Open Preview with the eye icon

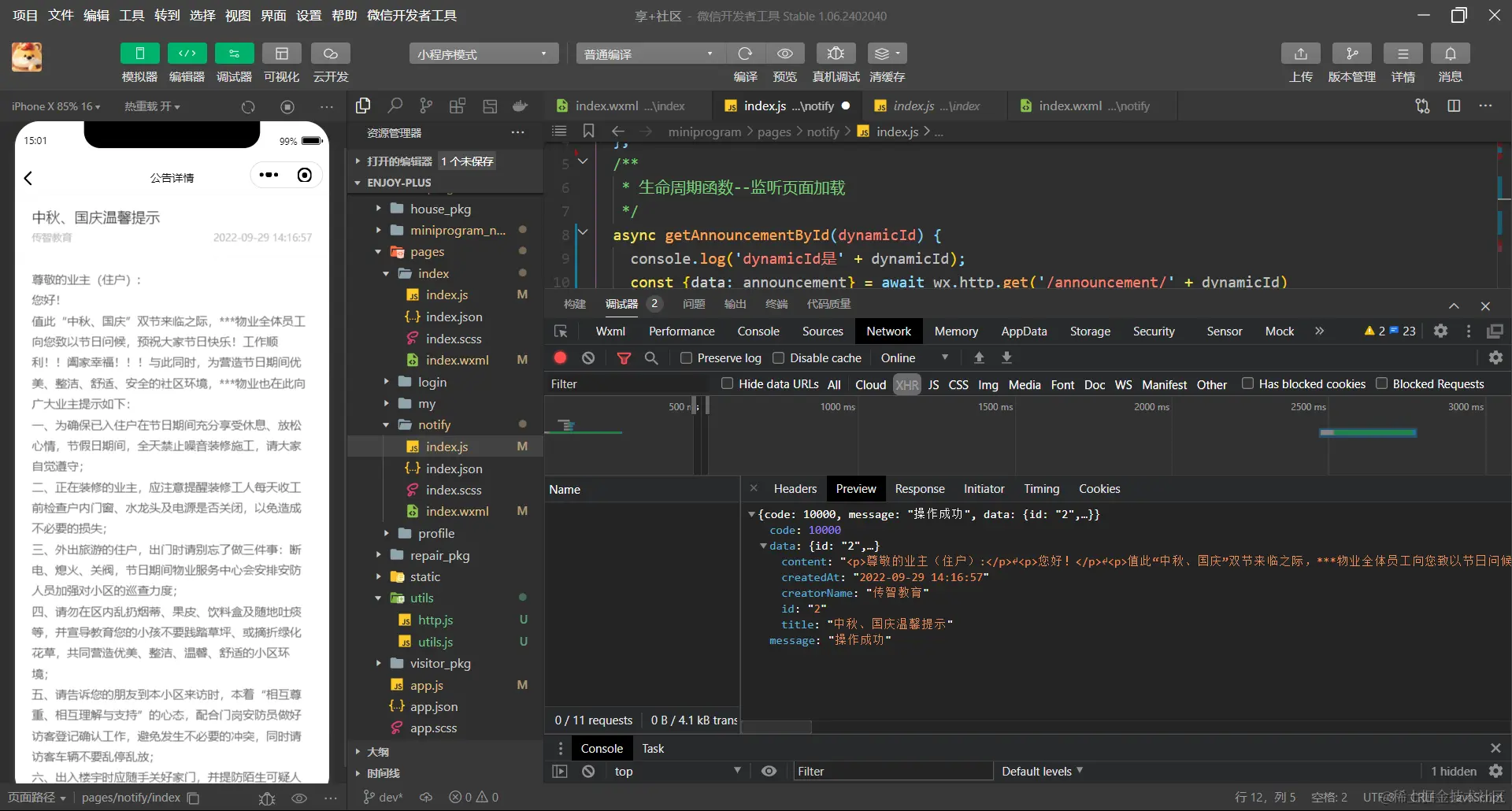[x=784, y=54]
